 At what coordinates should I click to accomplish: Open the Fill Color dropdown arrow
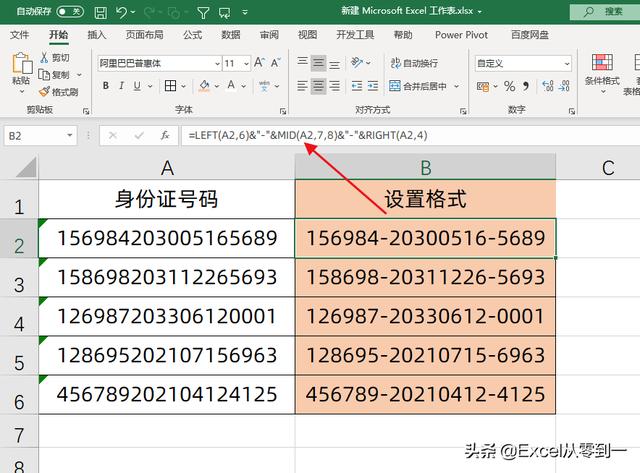pos(217,86)
